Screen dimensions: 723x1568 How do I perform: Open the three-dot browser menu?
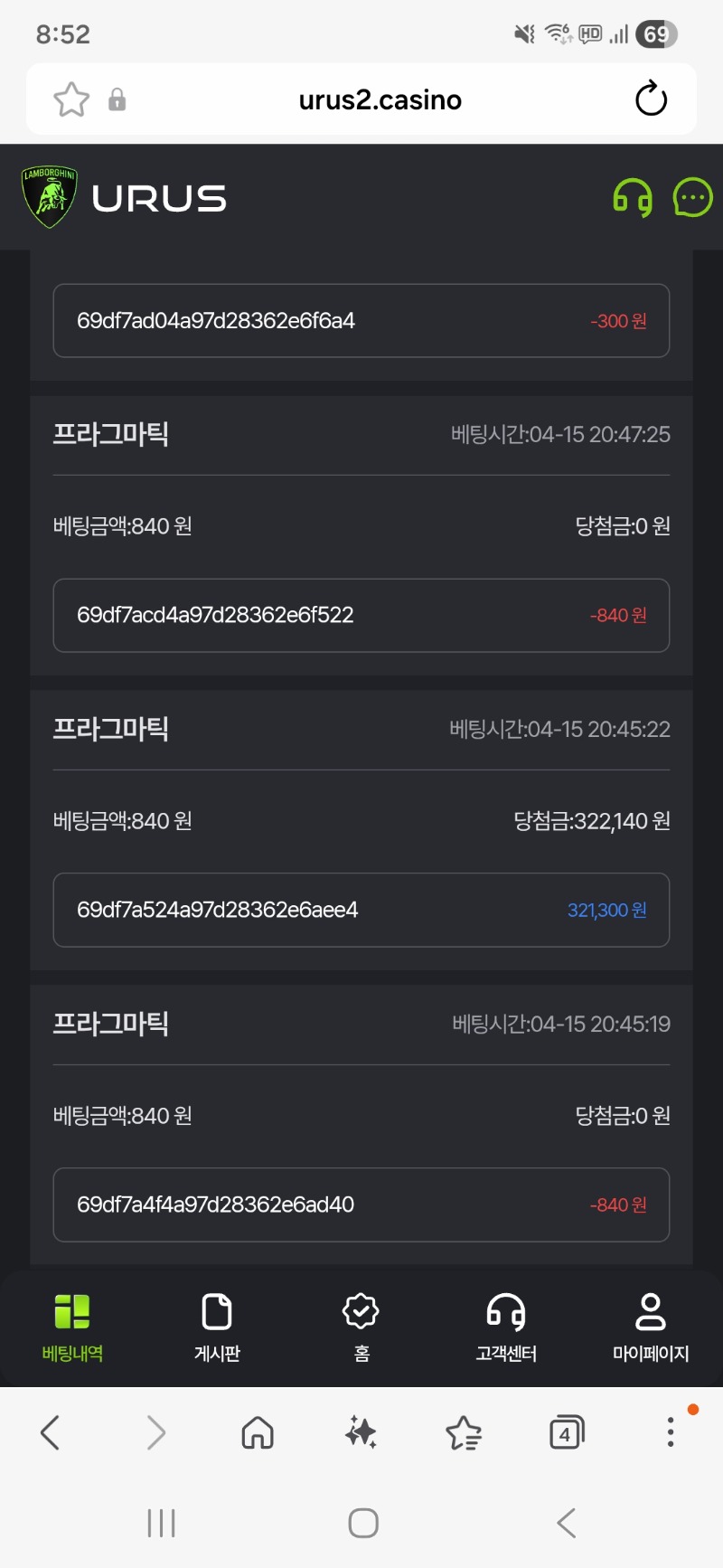point(670,1432)
